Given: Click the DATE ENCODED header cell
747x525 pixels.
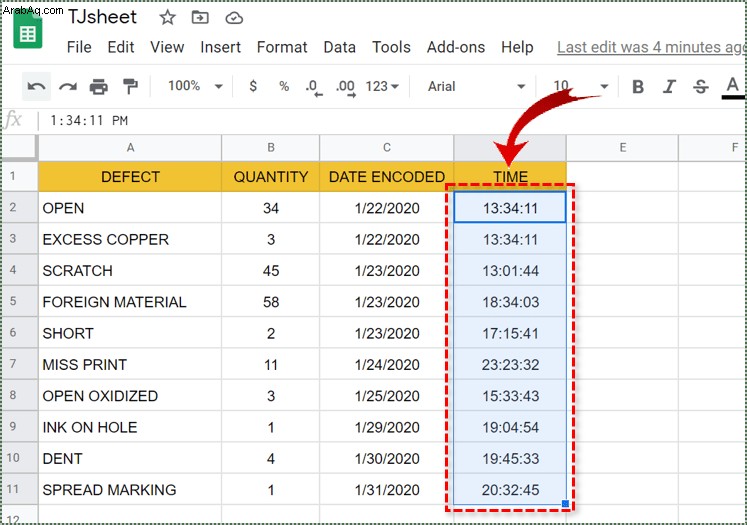Looking at the screenshot, I should click(387, 177).
